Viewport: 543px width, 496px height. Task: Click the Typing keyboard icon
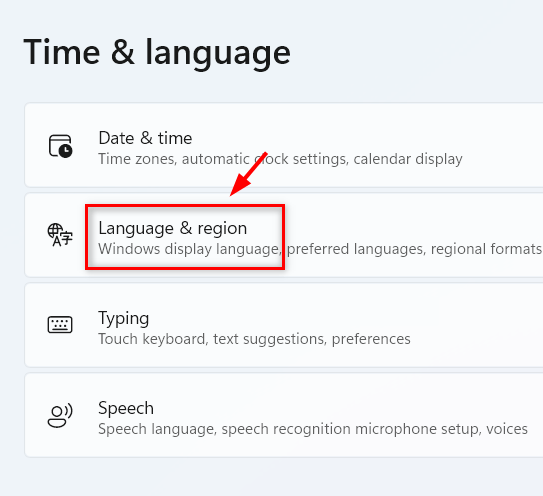click(x=60, y=325)
